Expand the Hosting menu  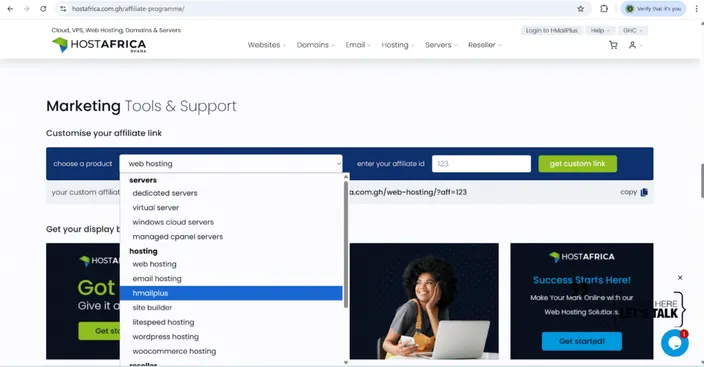click(398, 45)
